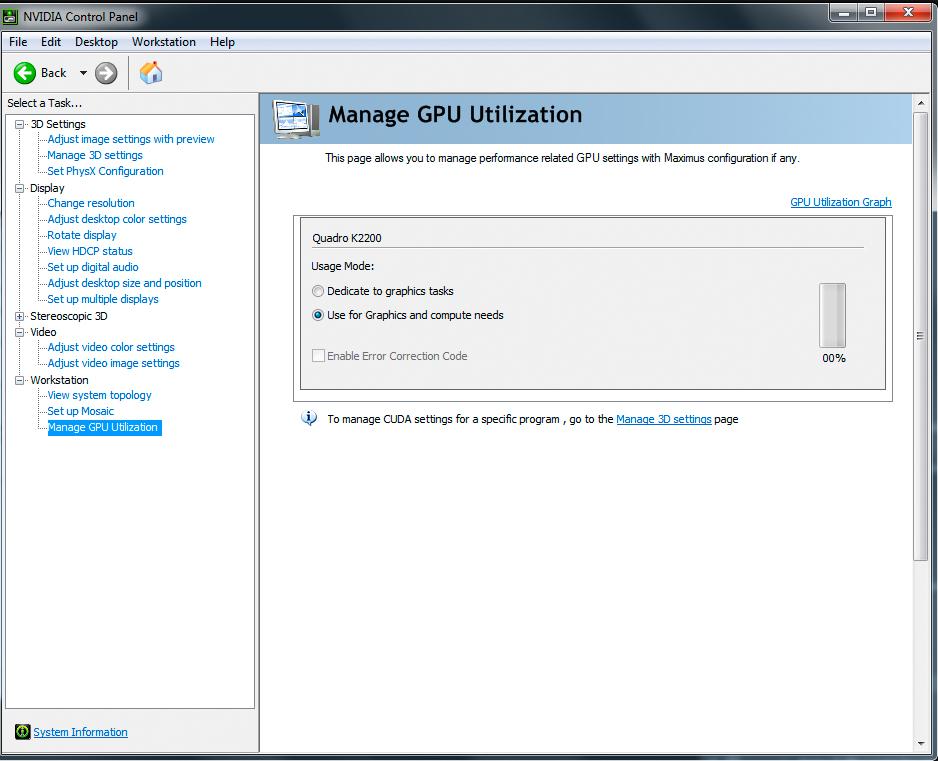Open the Desktop menu
938x761 pixels.
point(96,42)
